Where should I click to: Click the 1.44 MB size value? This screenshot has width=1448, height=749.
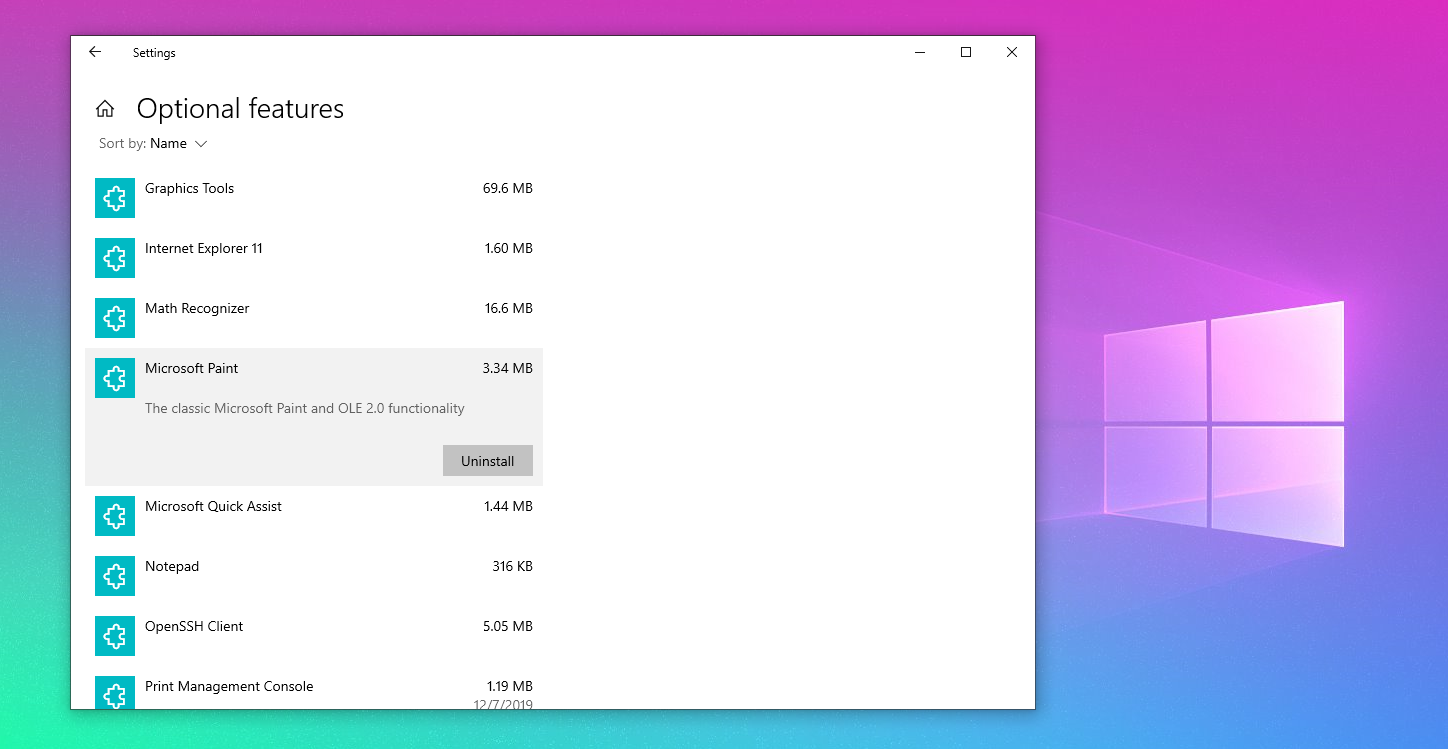tap(509, 506)
